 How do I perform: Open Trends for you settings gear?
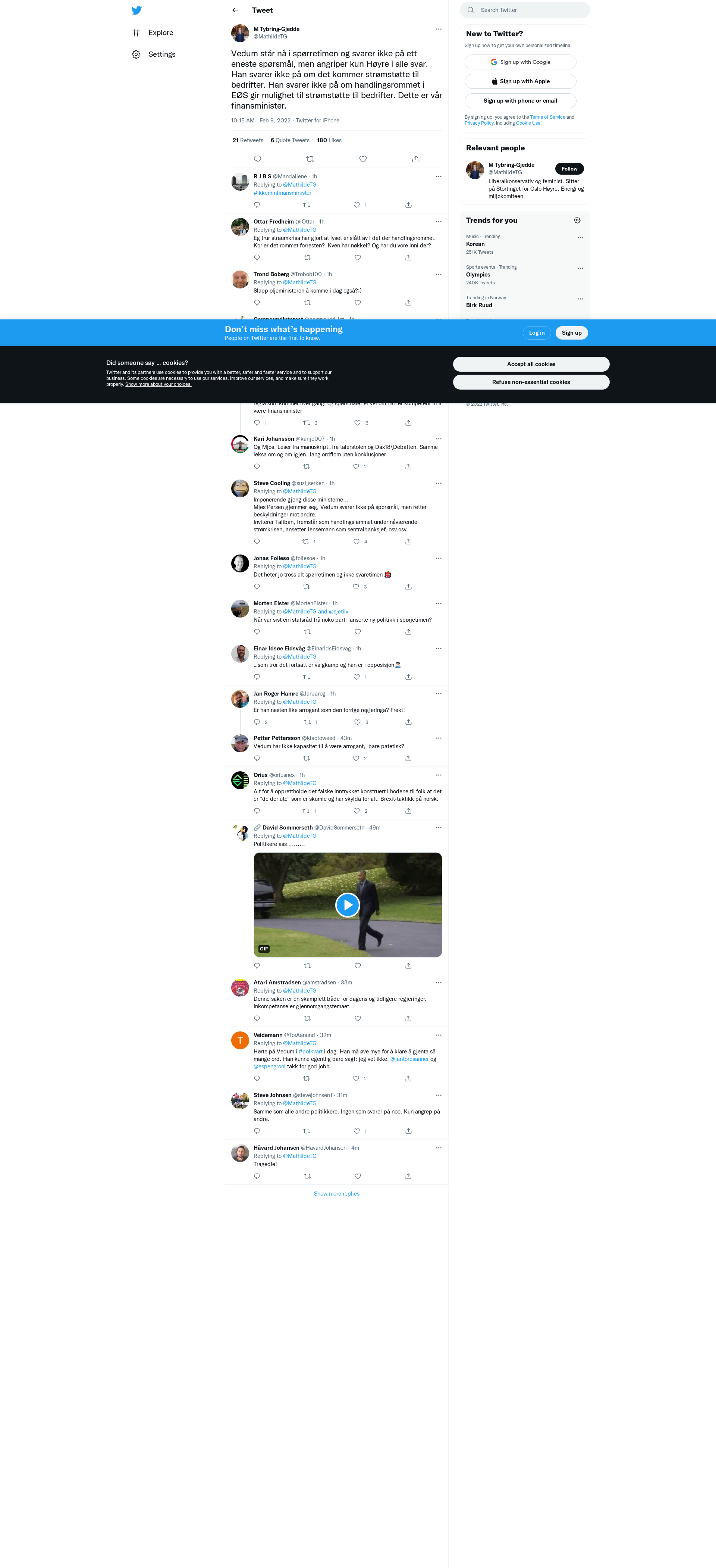click(x=577, y=220)
